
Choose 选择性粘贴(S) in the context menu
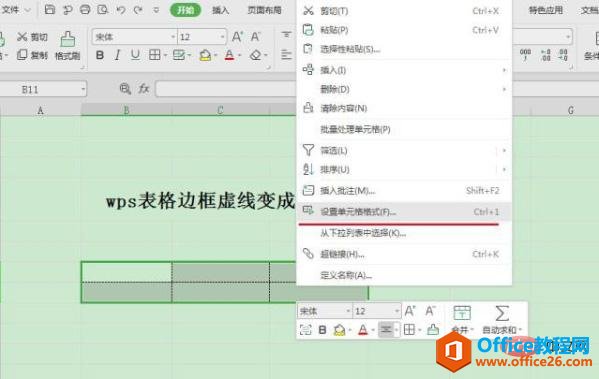(x=404, y=49)
